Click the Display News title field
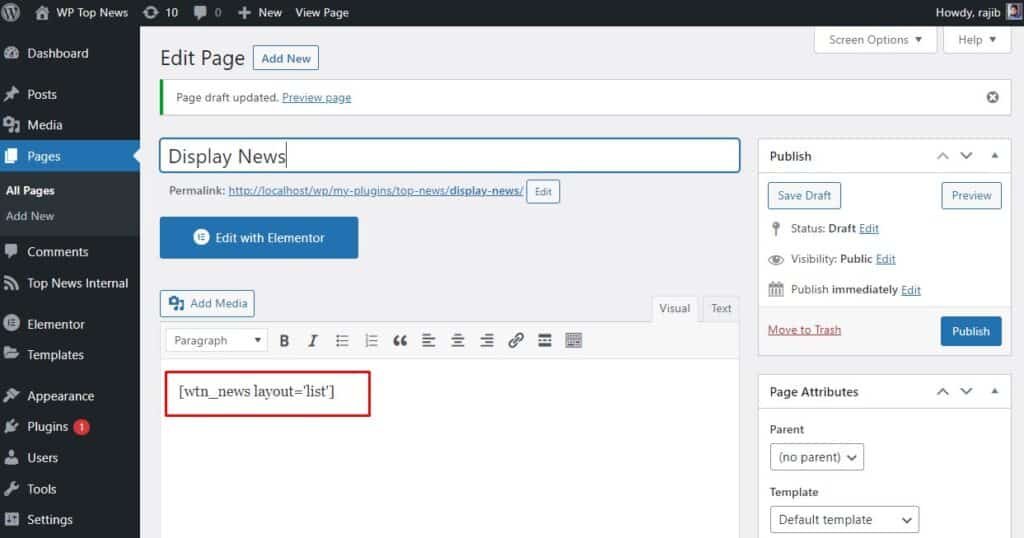 click(x=449, y=156)
